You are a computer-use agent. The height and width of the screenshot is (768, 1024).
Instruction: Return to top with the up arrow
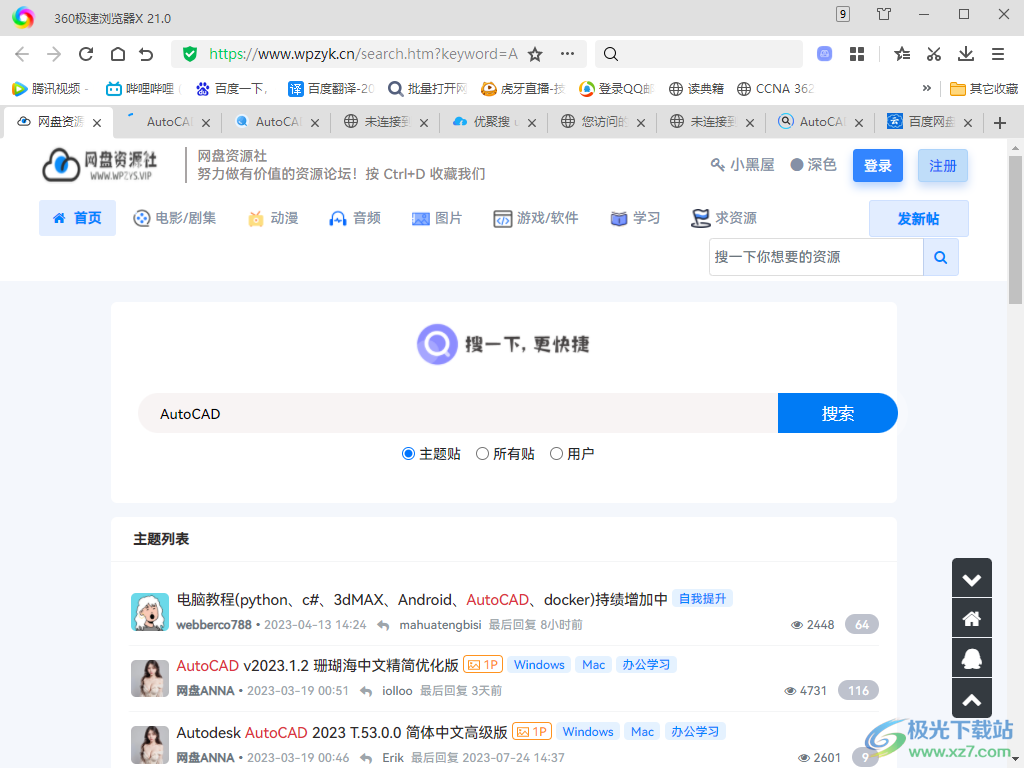tap(972, 699)
